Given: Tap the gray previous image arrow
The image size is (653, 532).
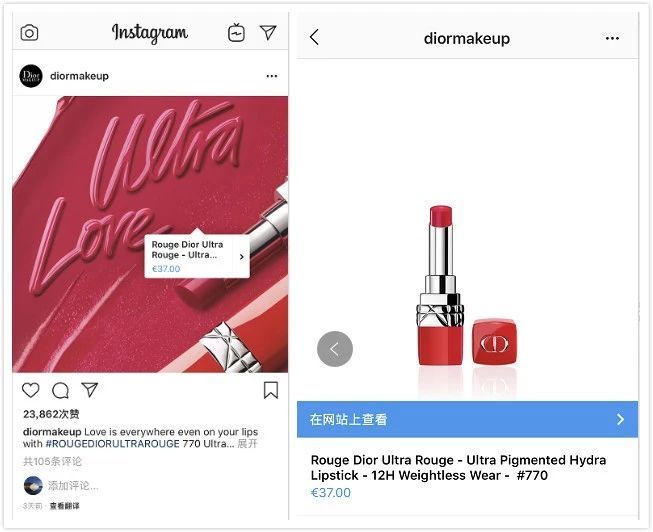Looking at the screenshot, I should click(x=335, y=349).
